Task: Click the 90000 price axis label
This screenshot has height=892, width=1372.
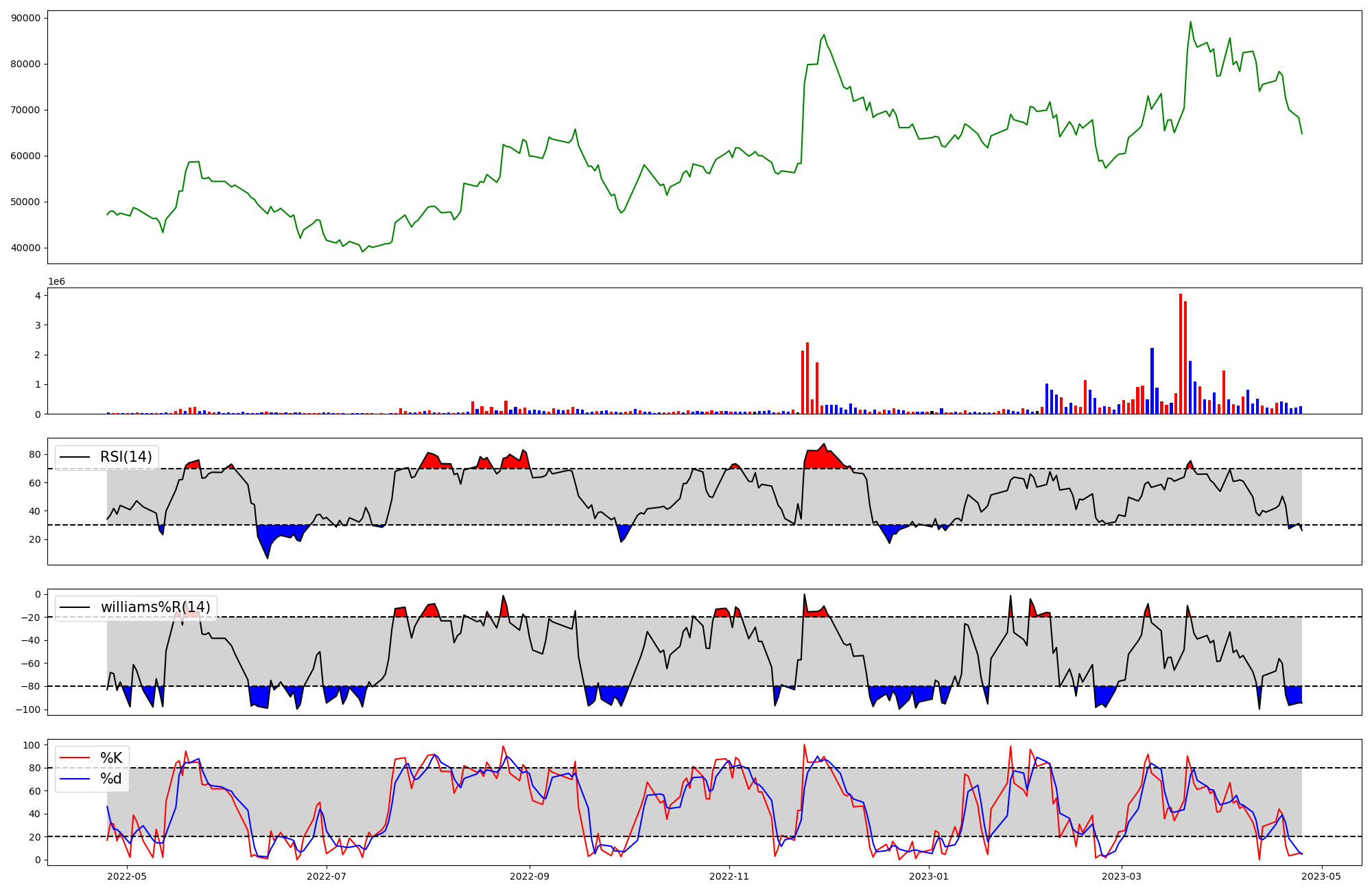Action: pyautogui.click(x=26, y=18)
